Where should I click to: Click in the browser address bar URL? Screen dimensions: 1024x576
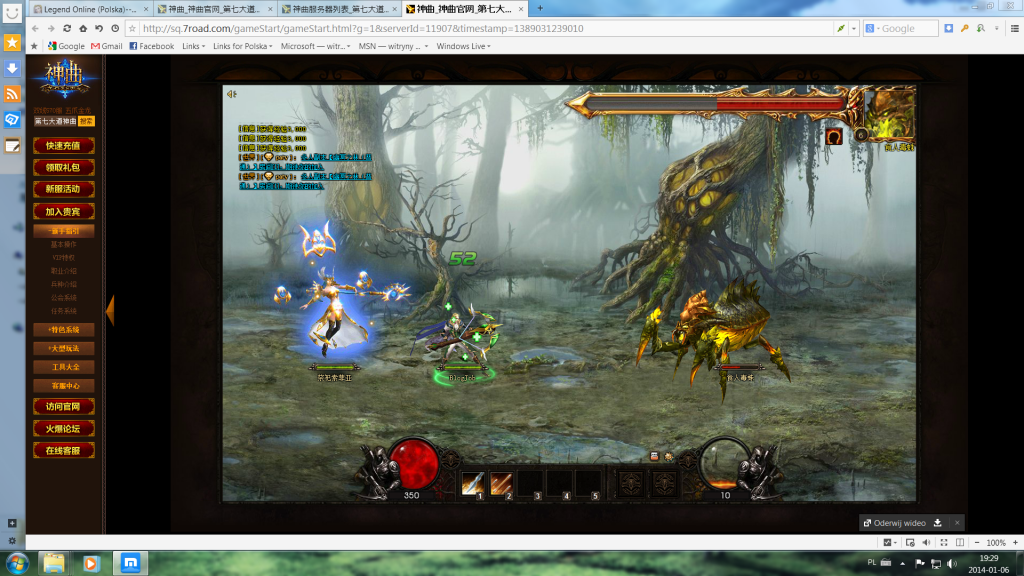pos(363,29)
